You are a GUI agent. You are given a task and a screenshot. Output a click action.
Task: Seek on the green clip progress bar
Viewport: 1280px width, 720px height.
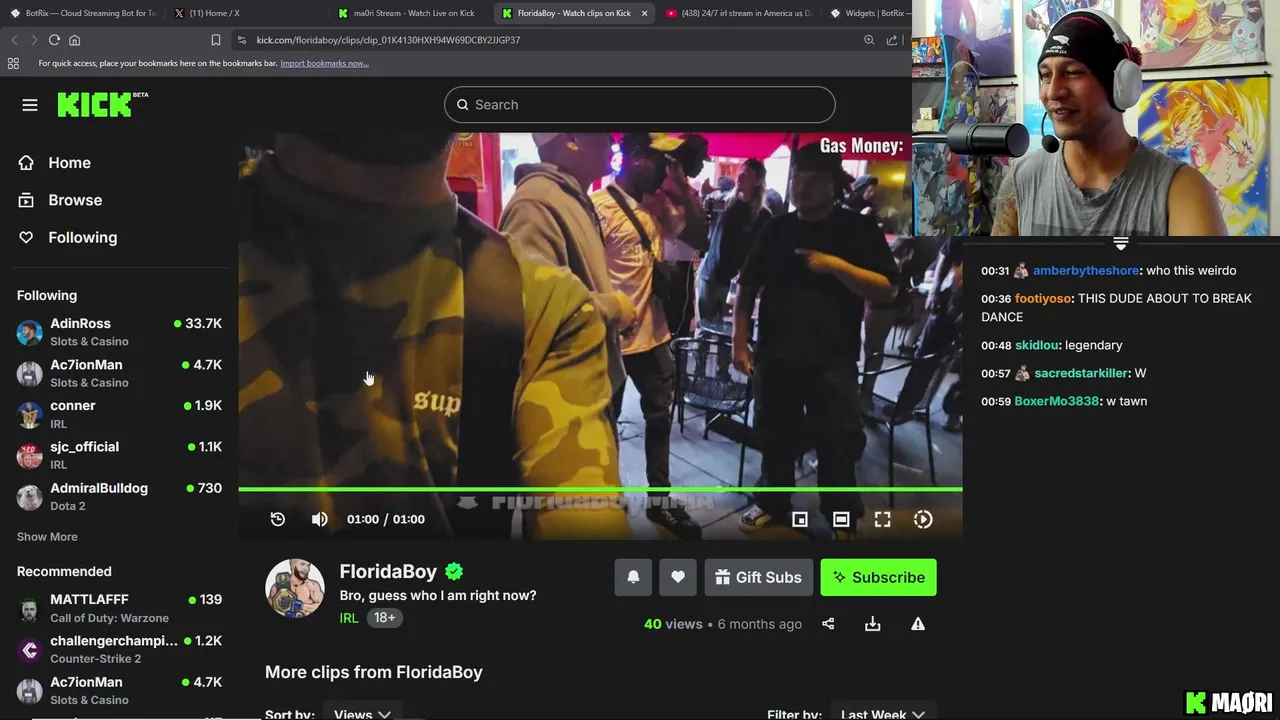point(600,489)
